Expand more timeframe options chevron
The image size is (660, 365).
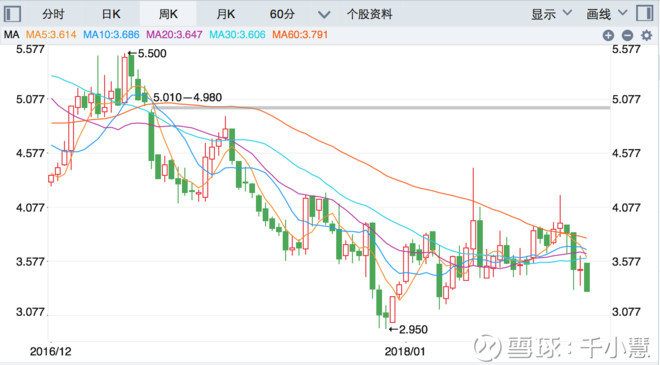point(324,15)
